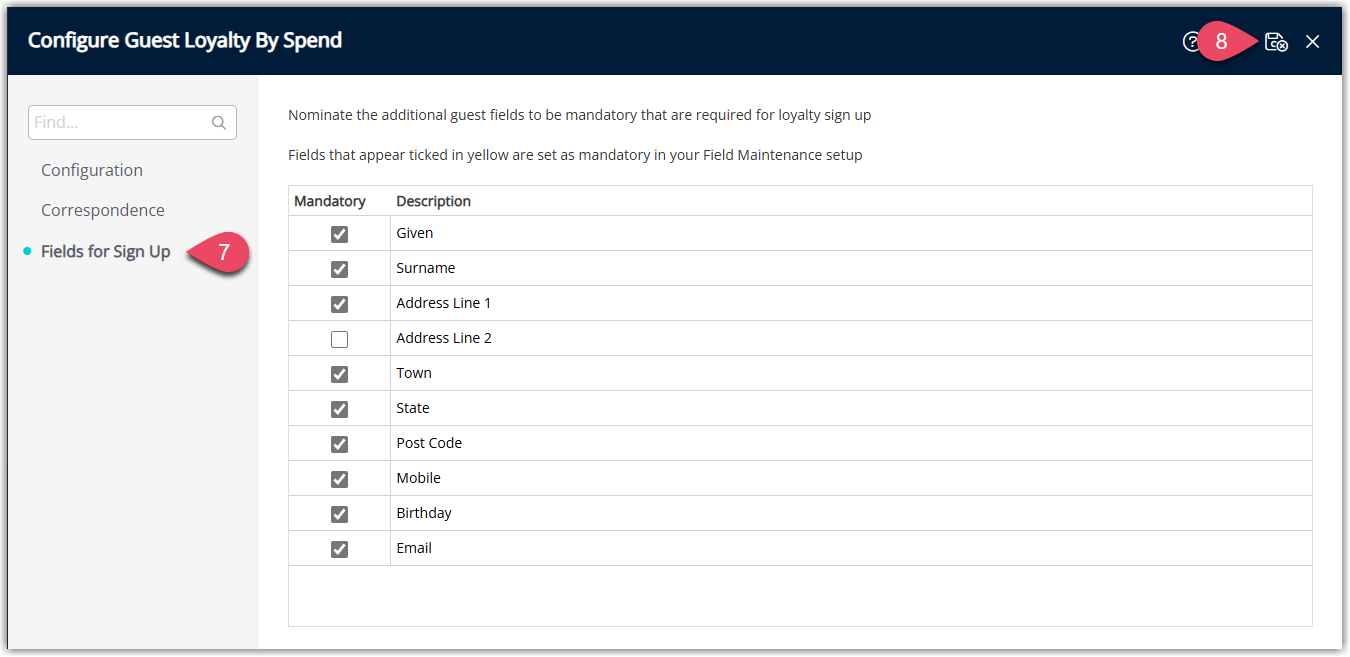Screen dimensions: 1350x657
Task: Toggle the Mobile mandatory checkbox
Action: [339, 479]
